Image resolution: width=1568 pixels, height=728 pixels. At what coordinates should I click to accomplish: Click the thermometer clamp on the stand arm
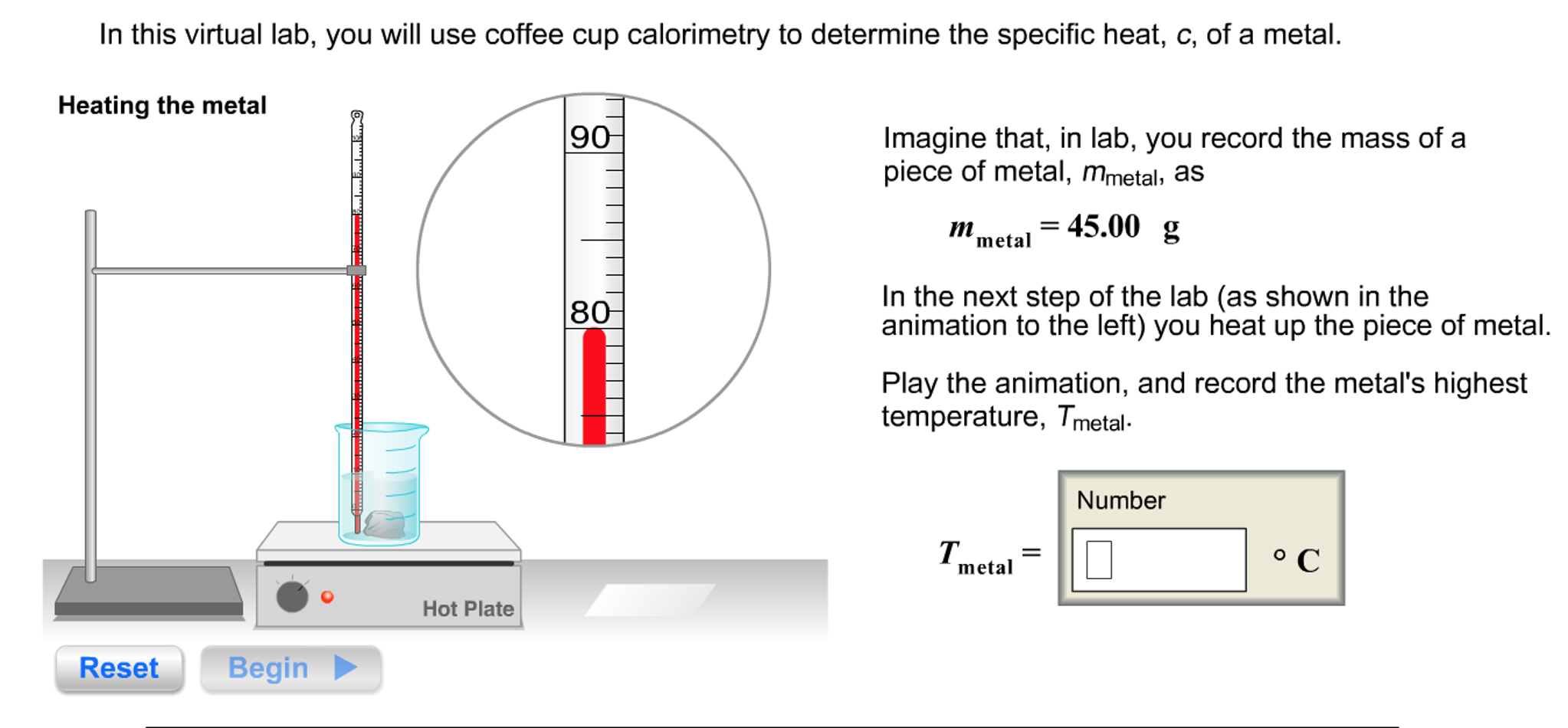pos(356,271)
